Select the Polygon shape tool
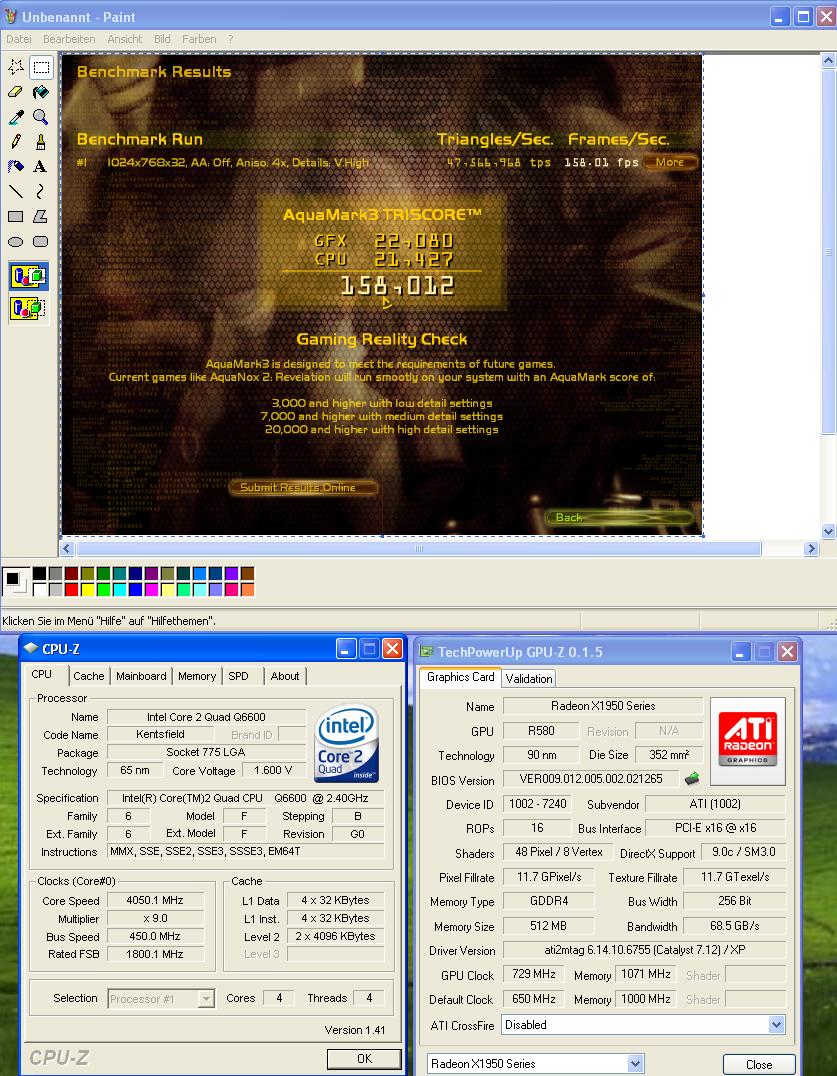837x1076 pixels. click(41, 217)
